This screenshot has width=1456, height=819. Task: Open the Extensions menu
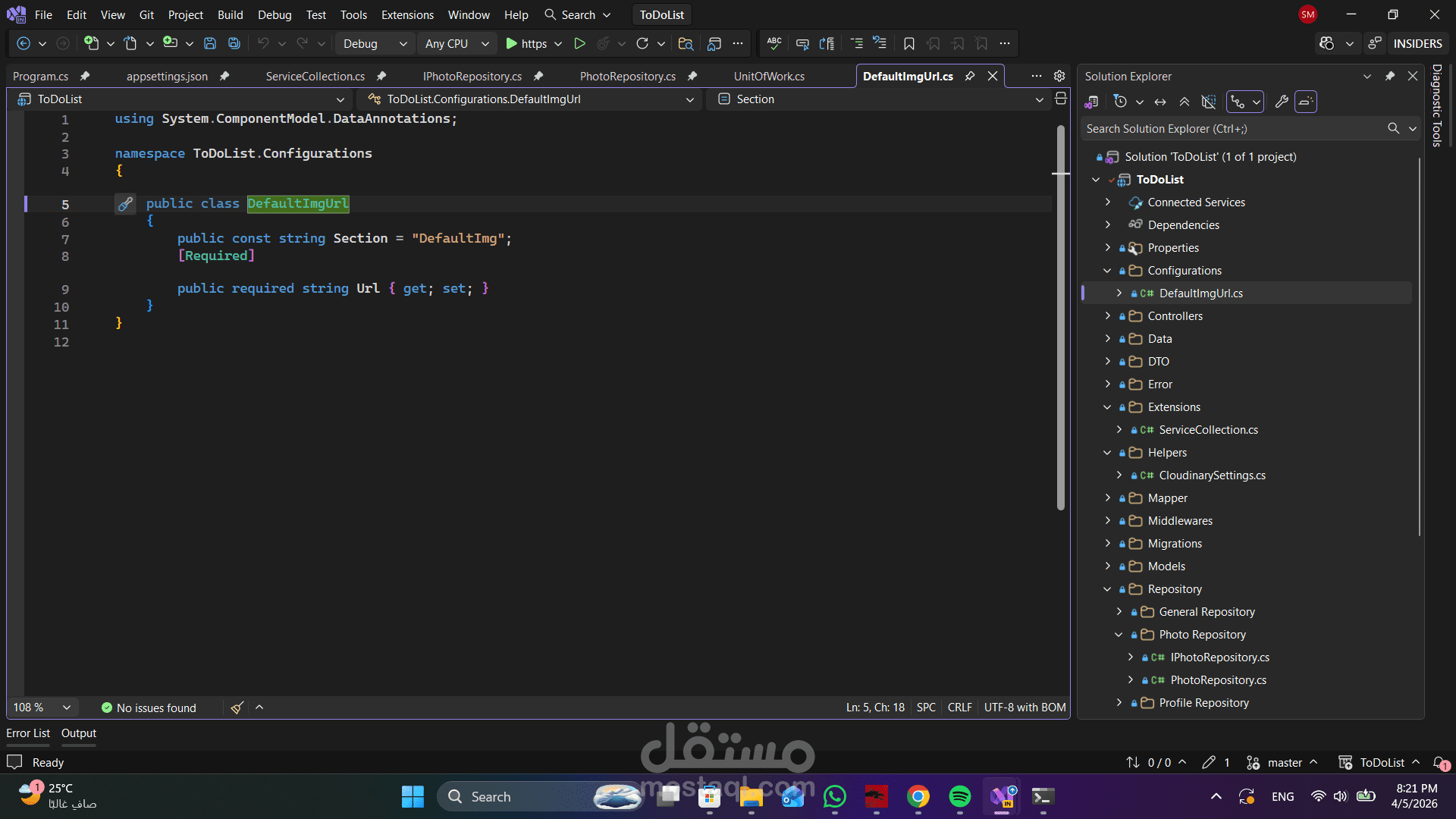(x=407, y=15)
